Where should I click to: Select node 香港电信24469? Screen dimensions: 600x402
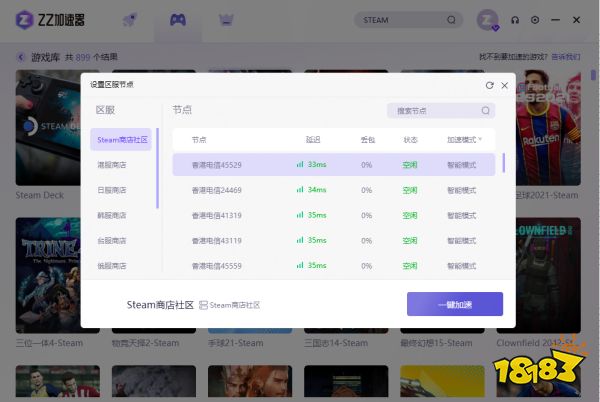pyautogui.click(x=334, y=190)
